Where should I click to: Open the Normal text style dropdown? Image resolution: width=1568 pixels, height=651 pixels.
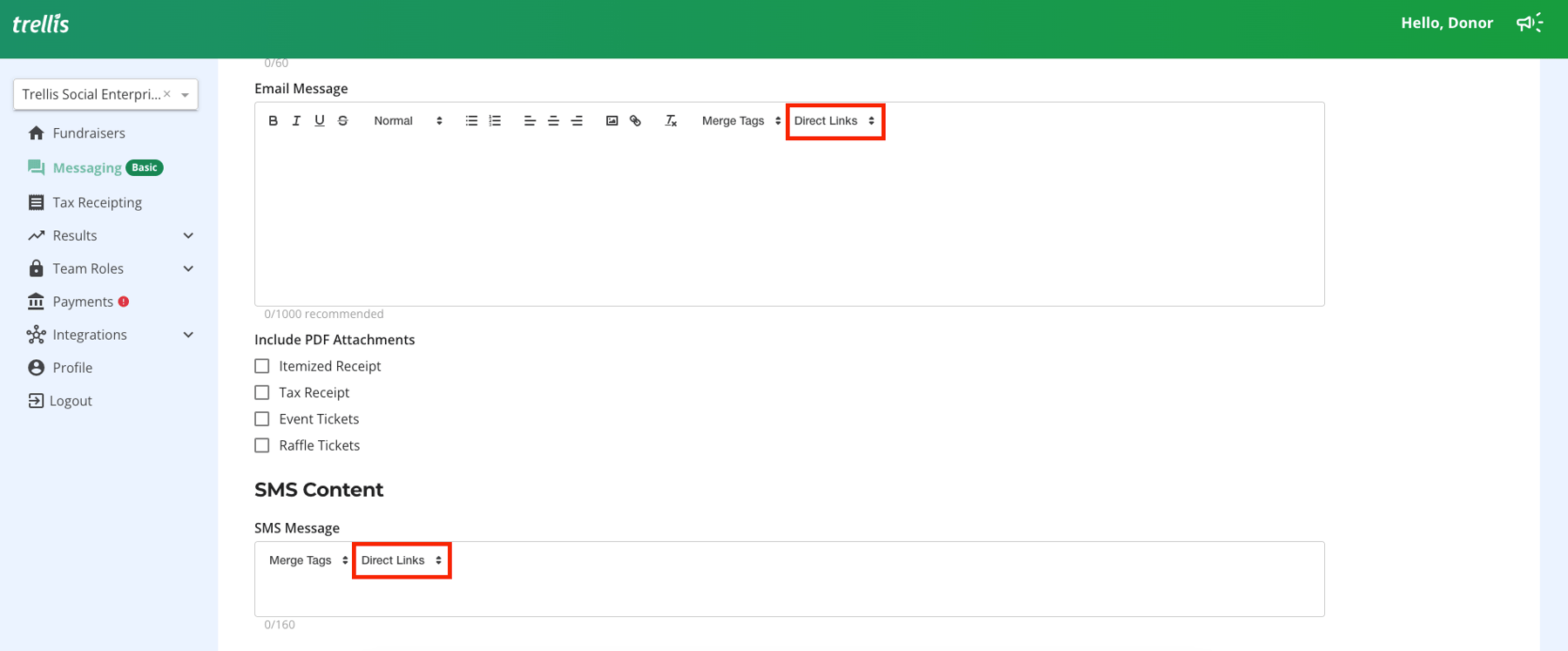tap(408, 121)
